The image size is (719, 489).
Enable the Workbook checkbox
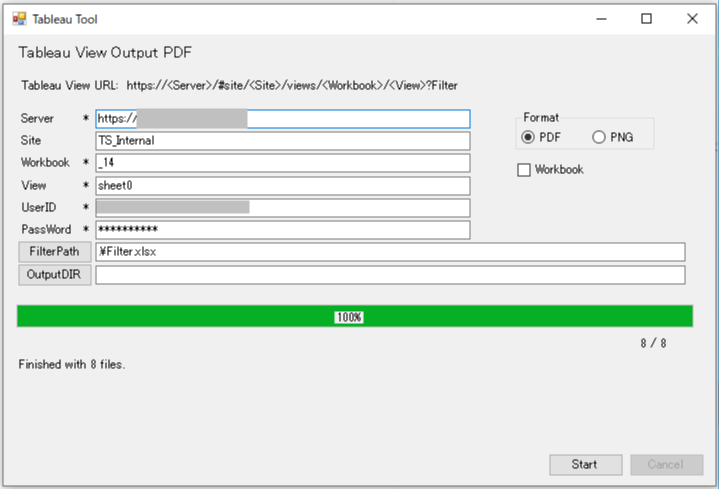coord(550,170)
